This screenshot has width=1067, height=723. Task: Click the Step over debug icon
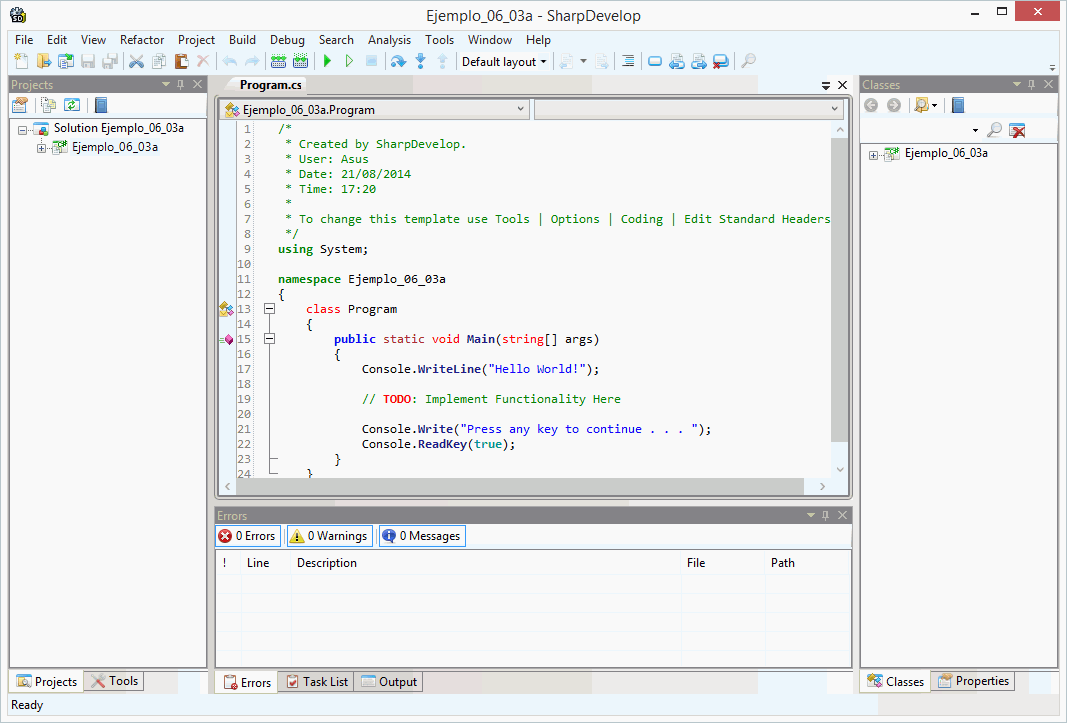click(x=398, y=62)
